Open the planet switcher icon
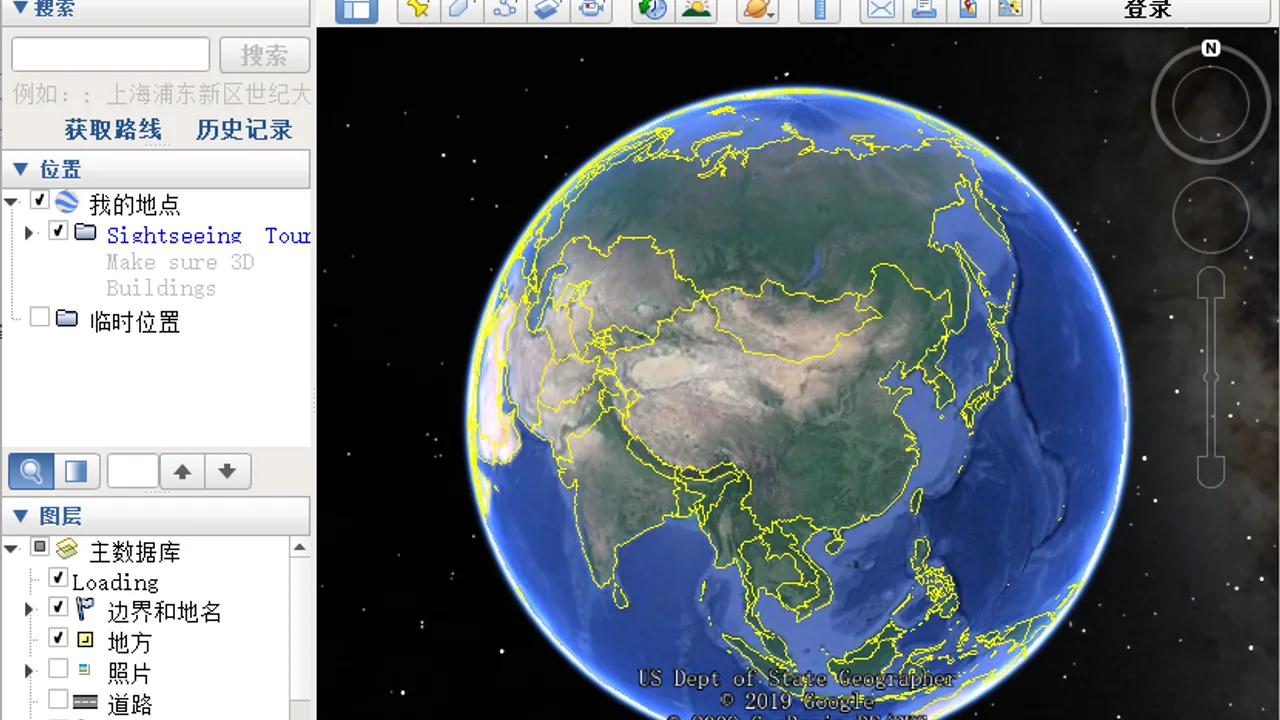Image resolution: width=1280 pixels, height=720 pixels. pos(757,9)
